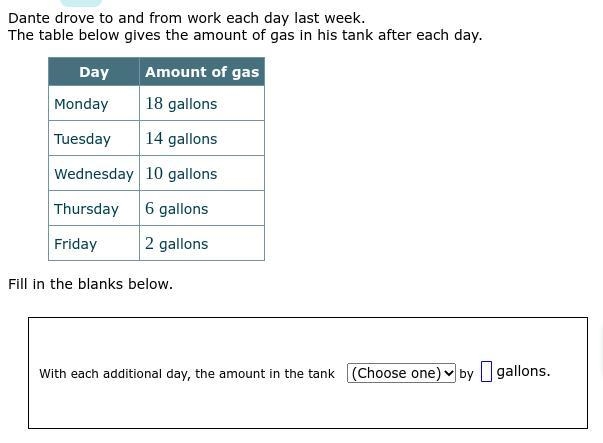Select the Wednesday table cell
The height and width of the screenshot is (443, 603).
[x=94, y=173]
